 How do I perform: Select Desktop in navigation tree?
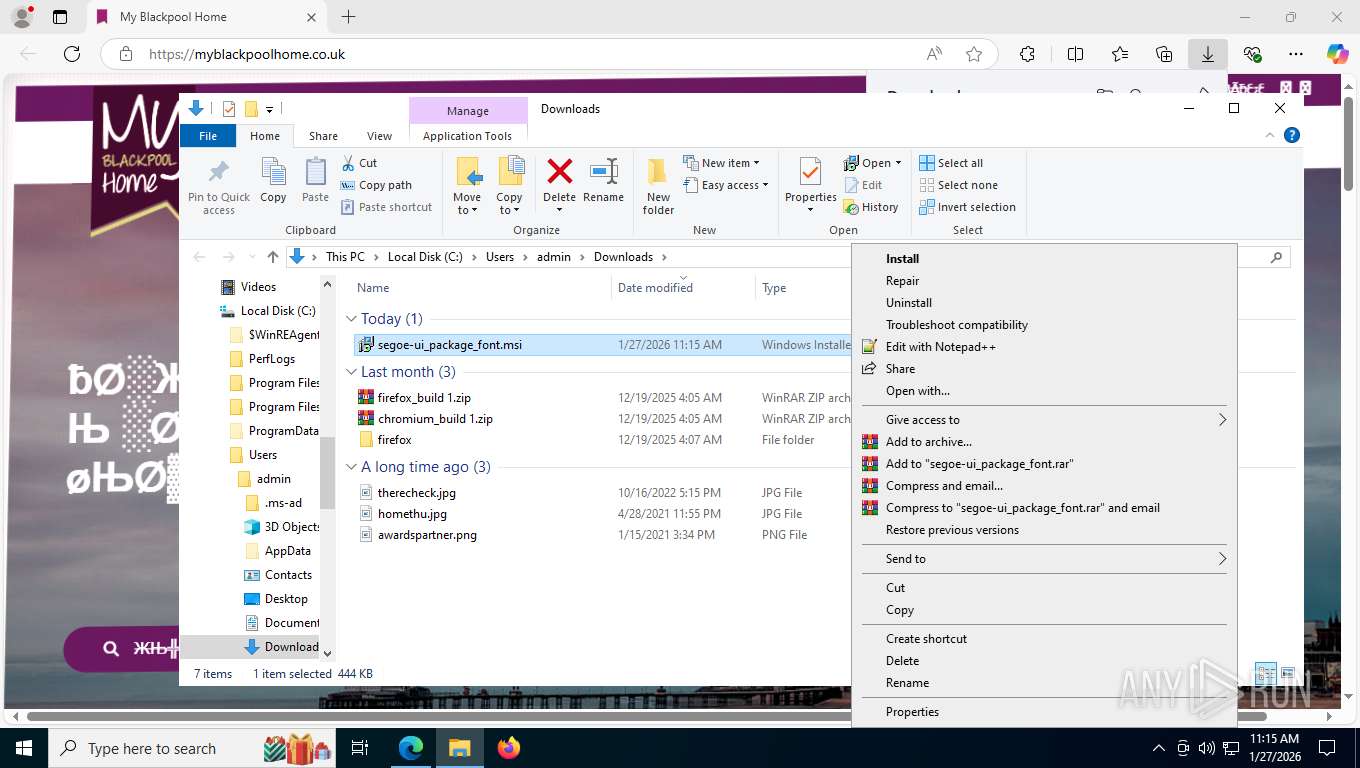286,599
